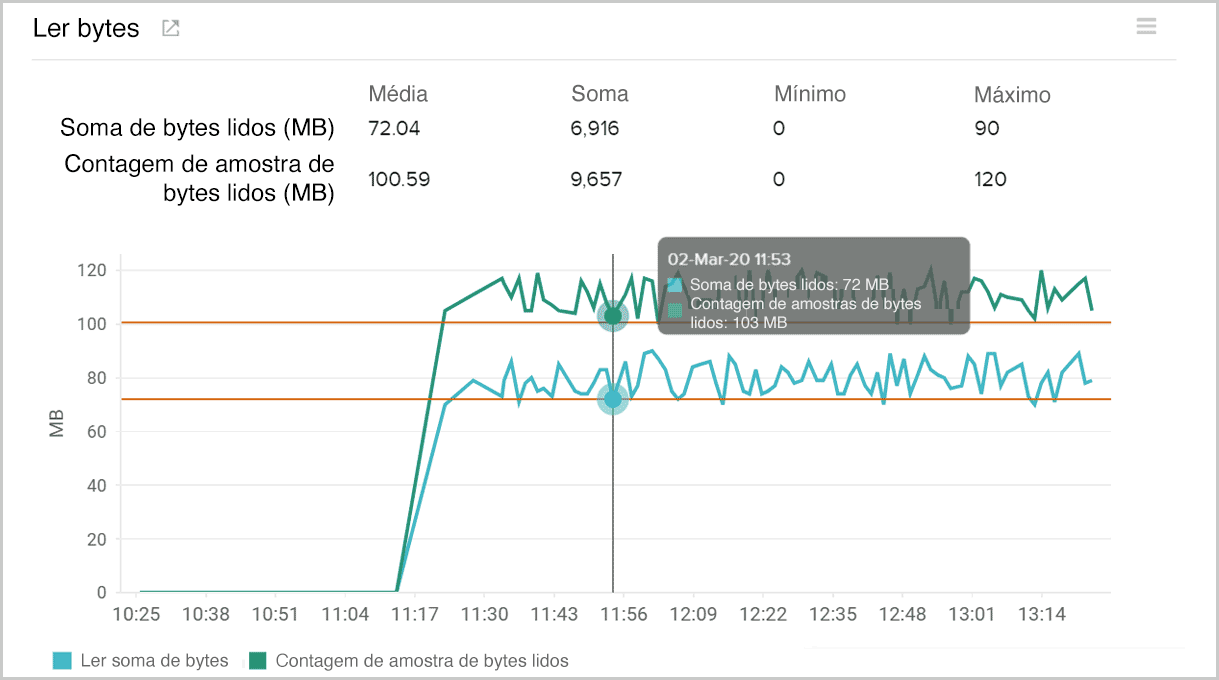This screenshot has width=1219, height=680.
Task: Select the highlighted teal data point at 11:53
Action: [613, 399]
